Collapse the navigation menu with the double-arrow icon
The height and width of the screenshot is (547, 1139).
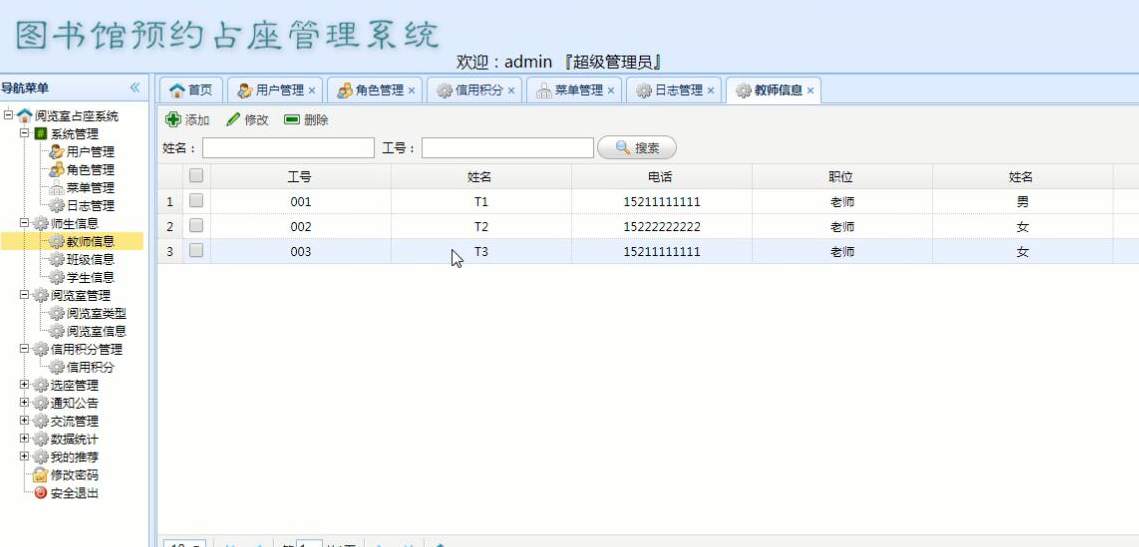point(135,88)
